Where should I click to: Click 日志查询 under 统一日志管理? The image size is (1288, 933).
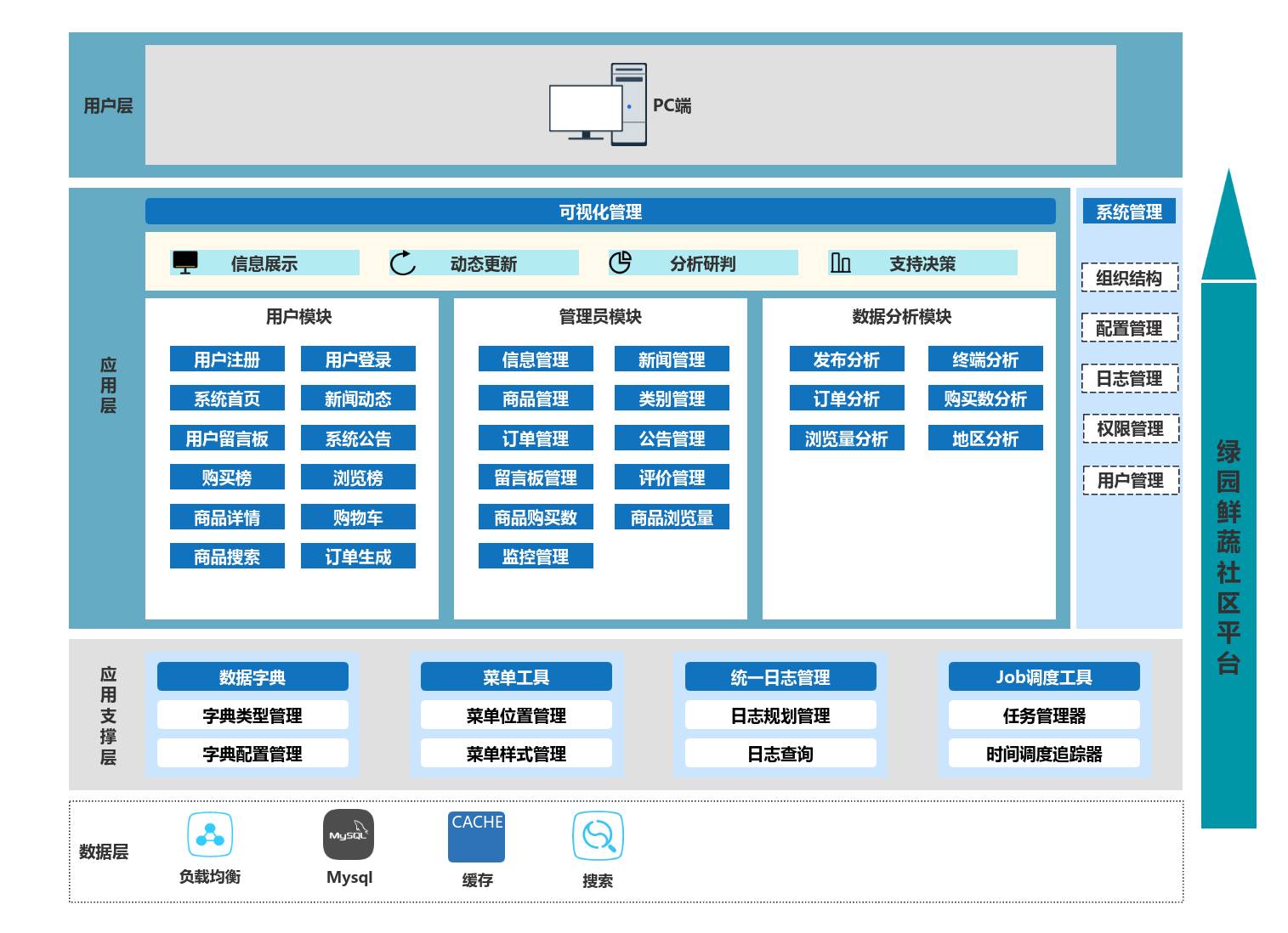[780, 754]
